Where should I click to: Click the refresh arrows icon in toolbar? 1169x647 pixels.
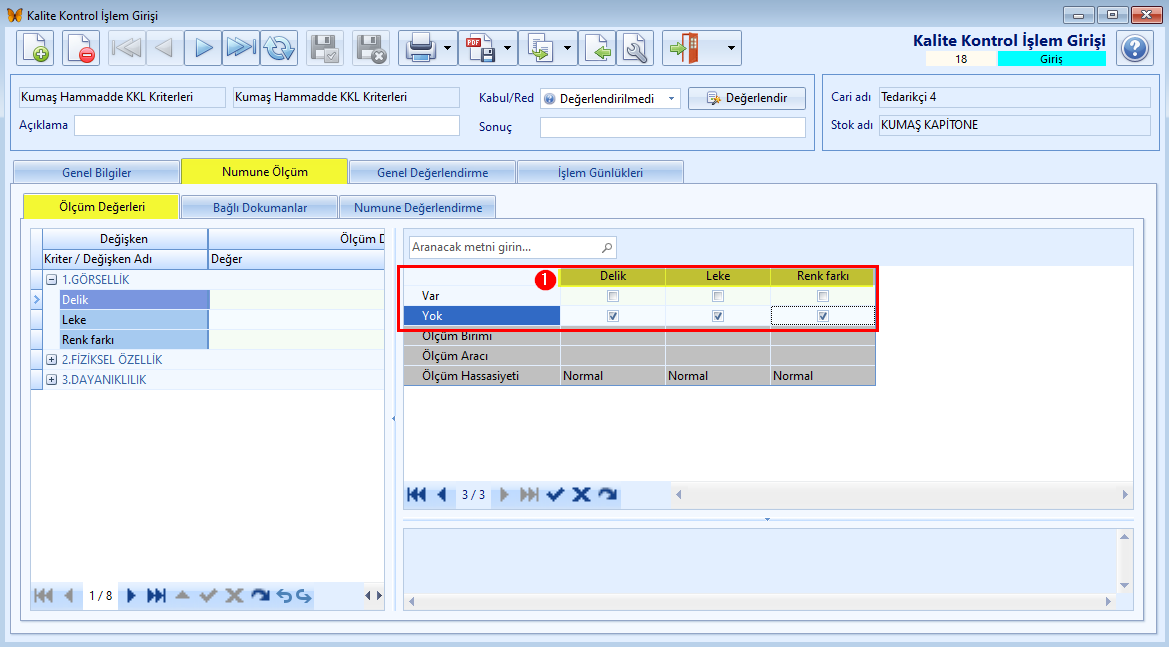(x=280, y=48)
